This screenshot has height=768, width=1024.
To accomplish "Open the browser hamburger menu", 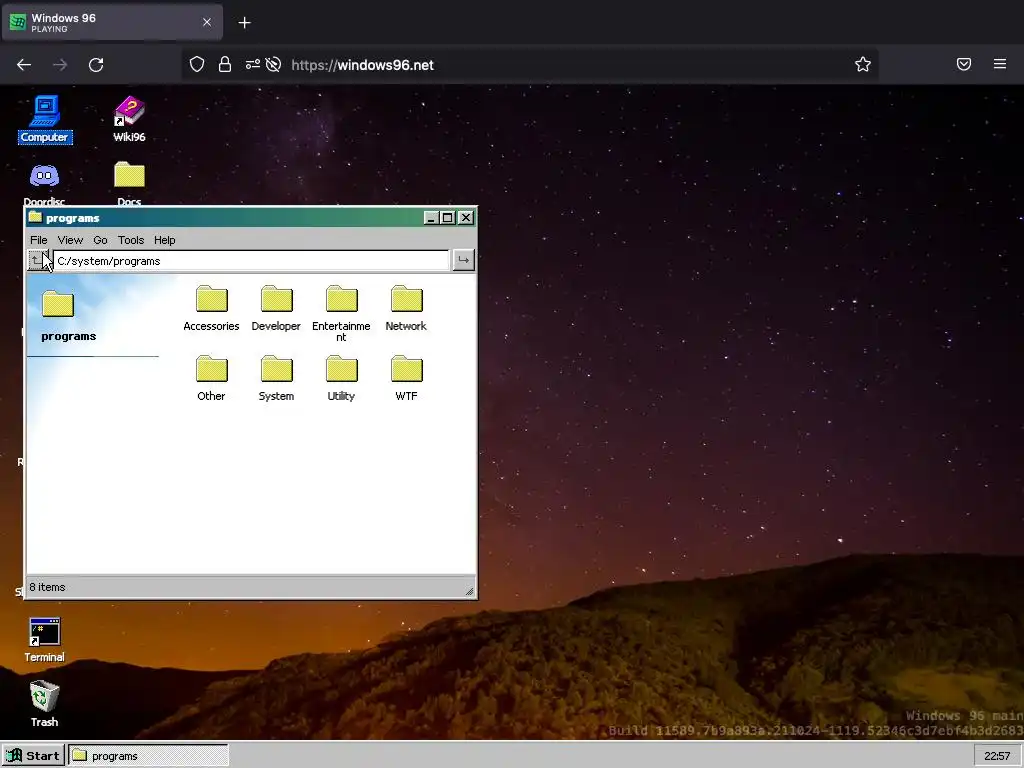I will (x=1000, y=64).
